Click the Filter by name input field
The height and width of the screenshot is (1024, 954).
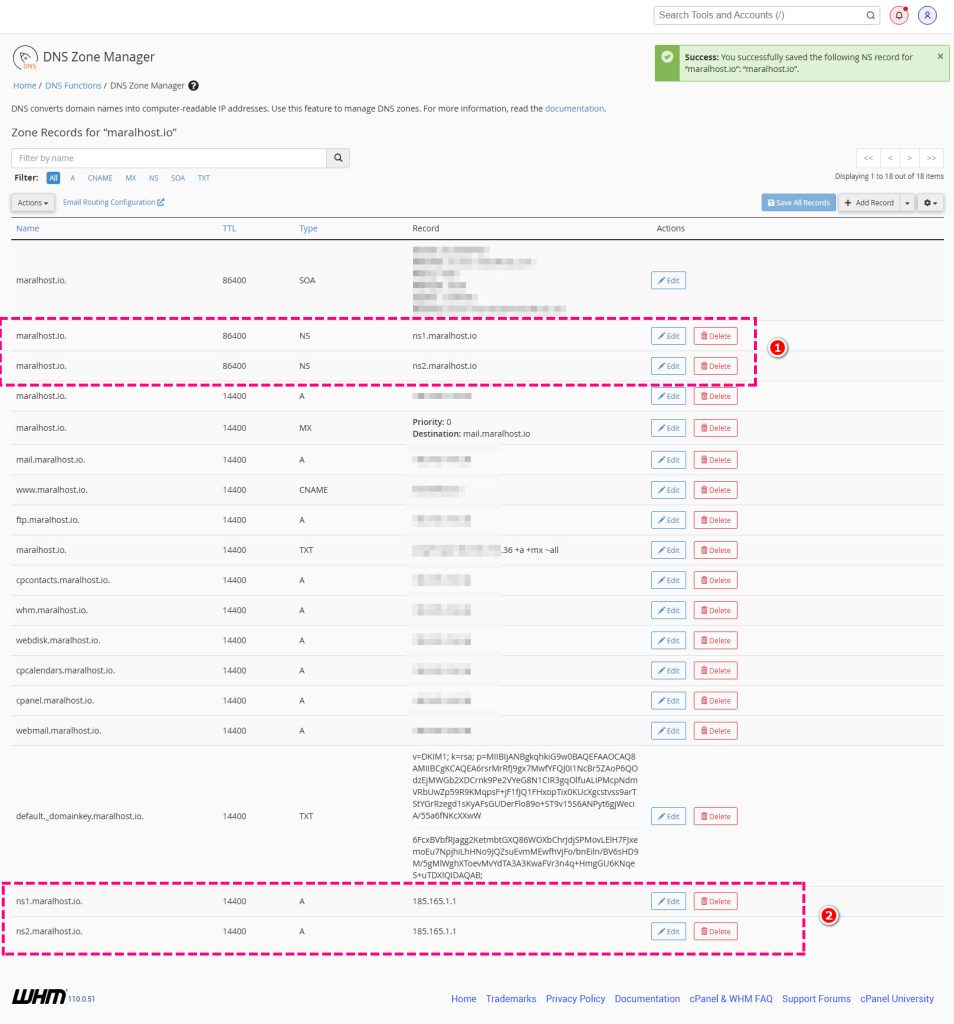pos(169,158)
